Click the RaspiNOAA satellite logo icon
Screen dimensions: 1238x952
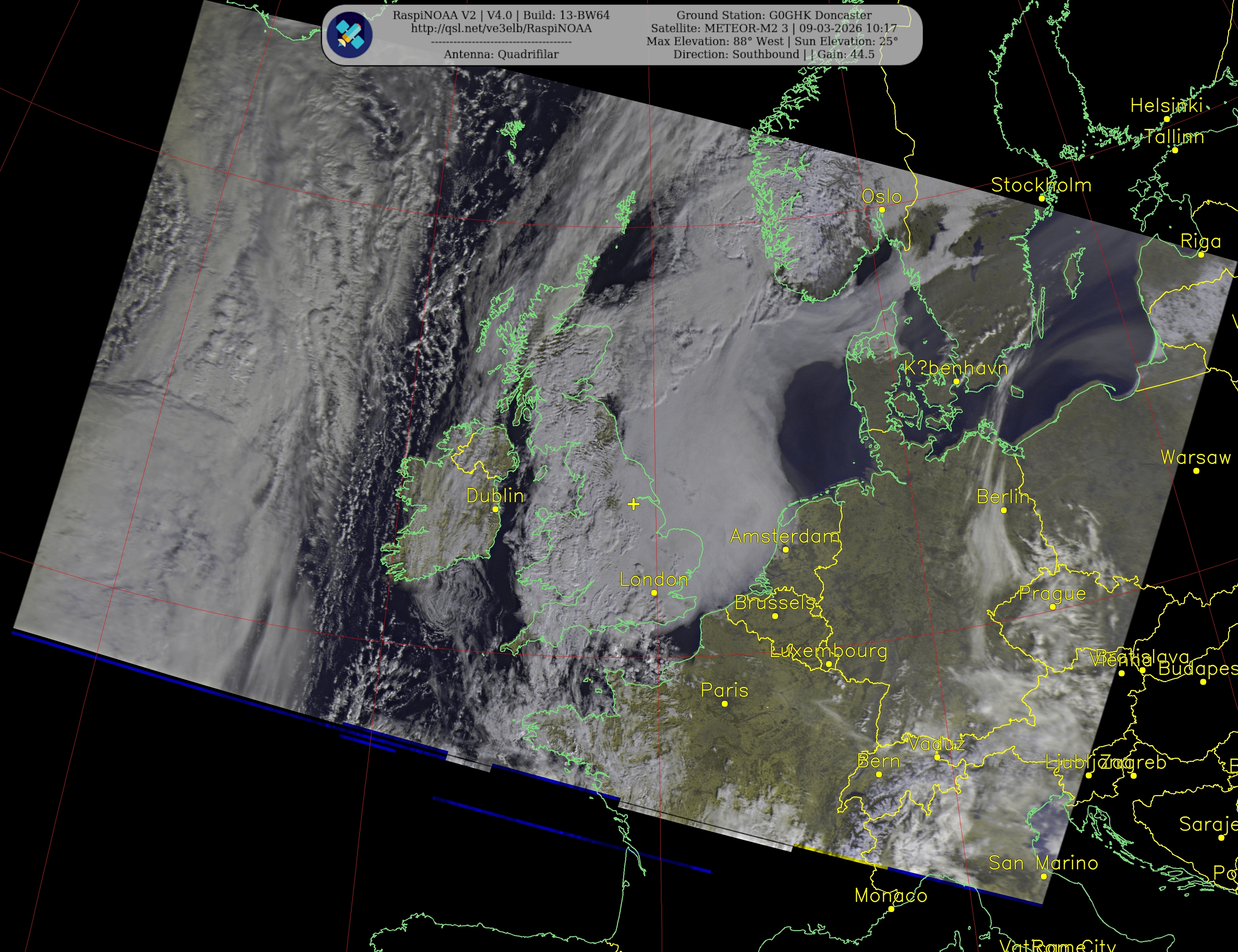pyautogui.click(x=350, y=35)
